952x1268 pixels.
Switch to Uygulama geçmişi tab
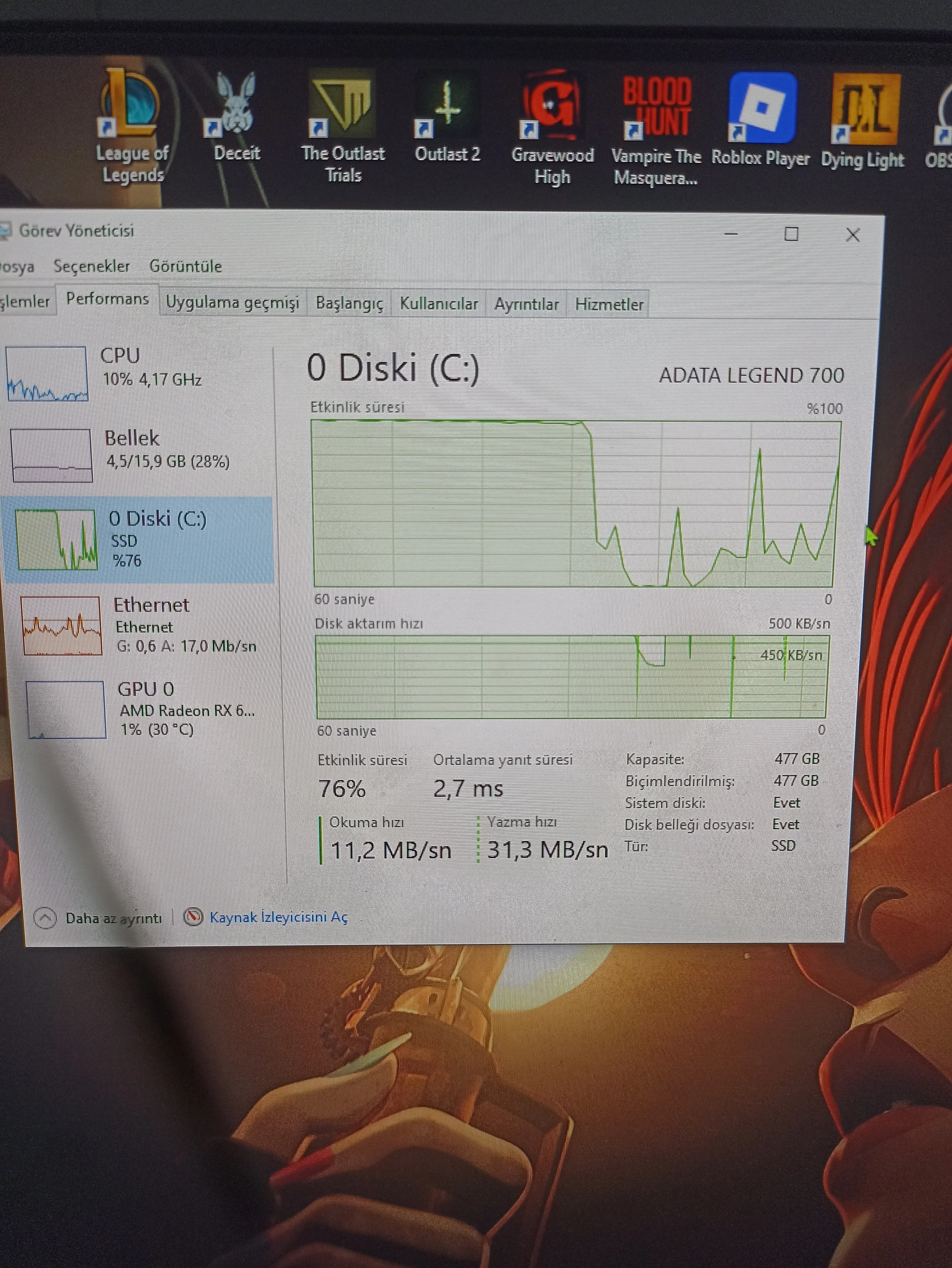coord(232,303)
